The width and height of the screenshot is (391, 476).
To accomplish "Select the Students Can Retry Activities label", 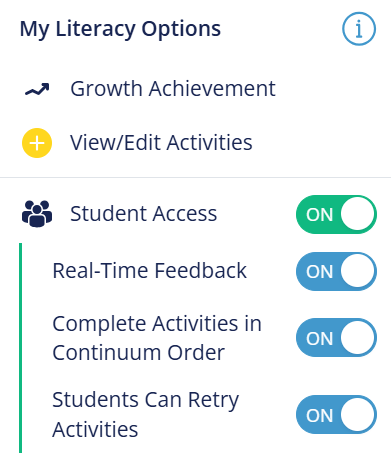I will [x=145, y=414].
